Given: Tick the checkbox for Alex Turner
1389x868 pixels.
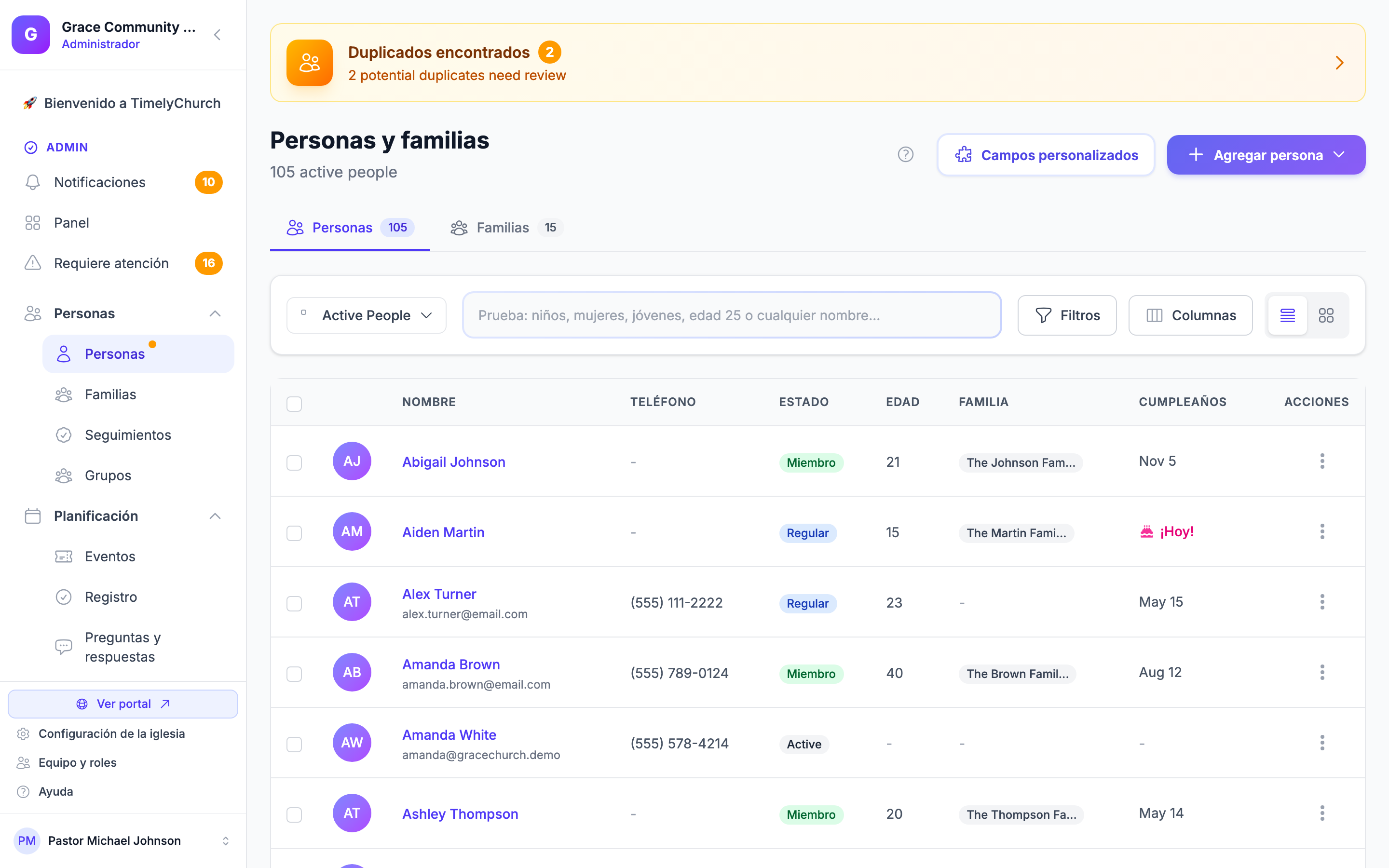Looking at the screenshot, I should 294,603.
